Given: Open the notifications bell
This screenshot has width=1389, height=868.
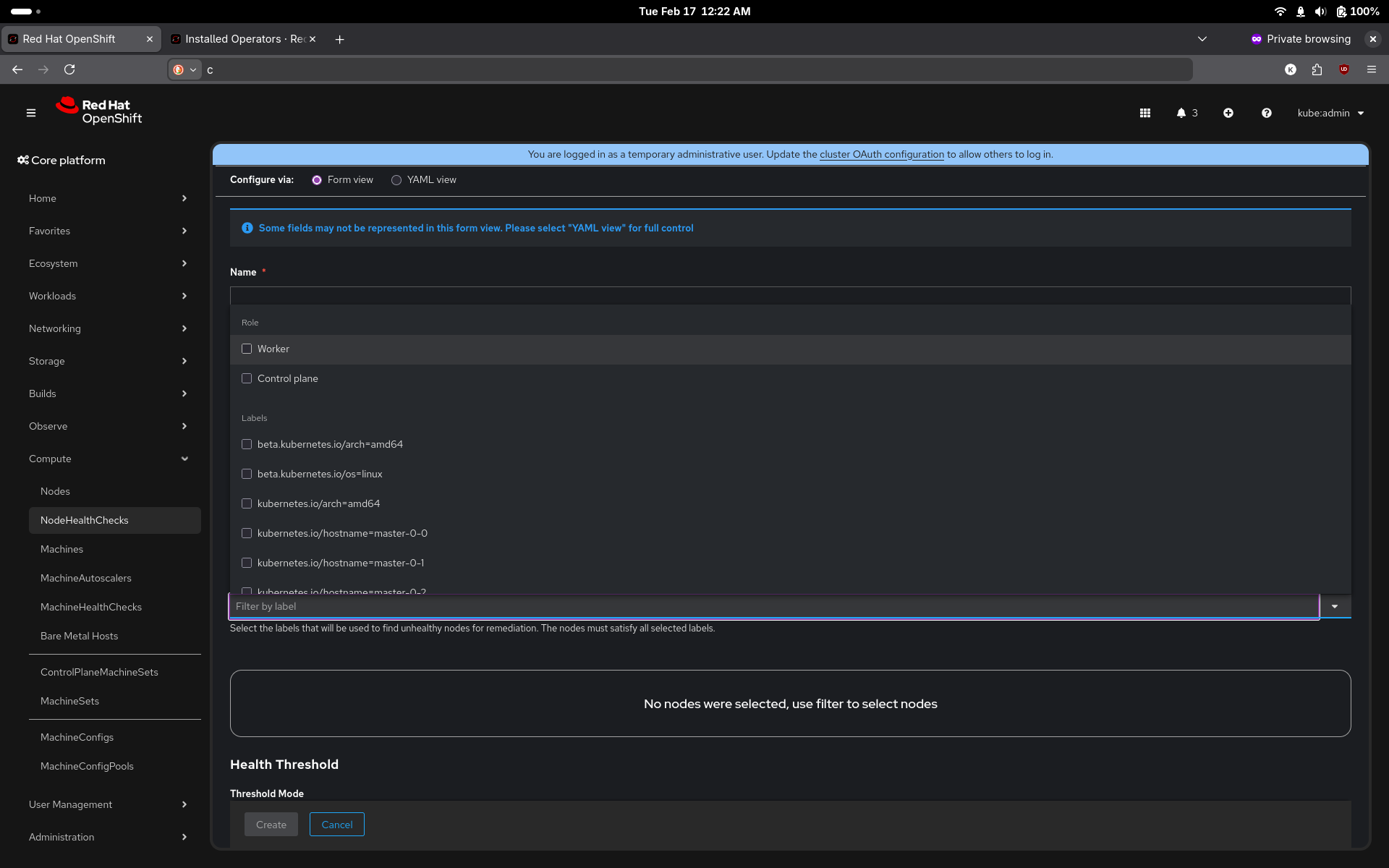Looking at the screenshot, I should click(x=1181, y=113).
